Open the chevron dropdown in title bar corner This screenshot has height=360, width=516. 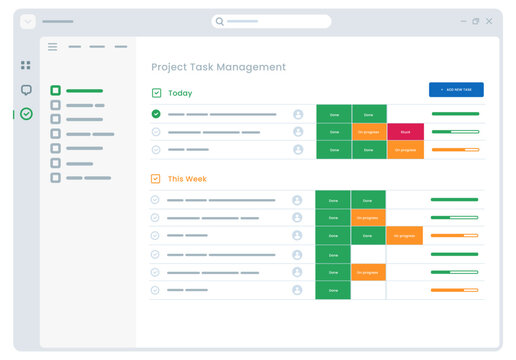tap(28, 22)
